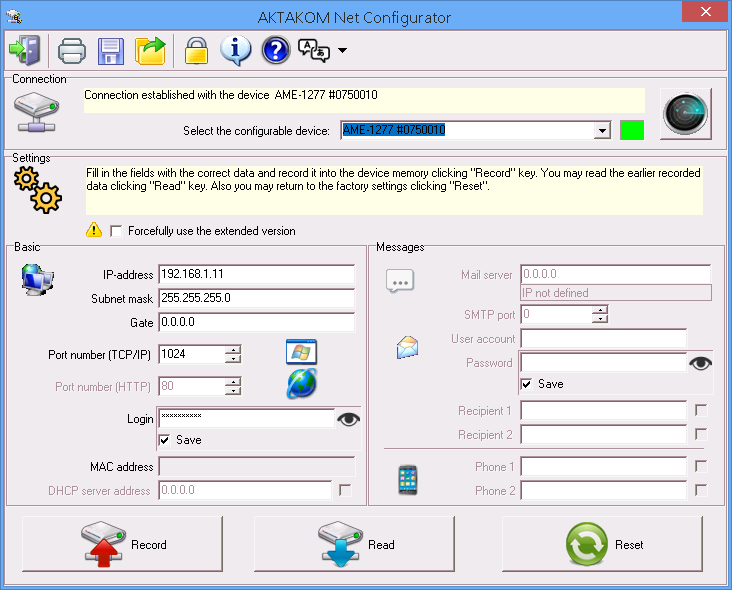Click the gears settings icon
The image size is (732, 590).
38,191
